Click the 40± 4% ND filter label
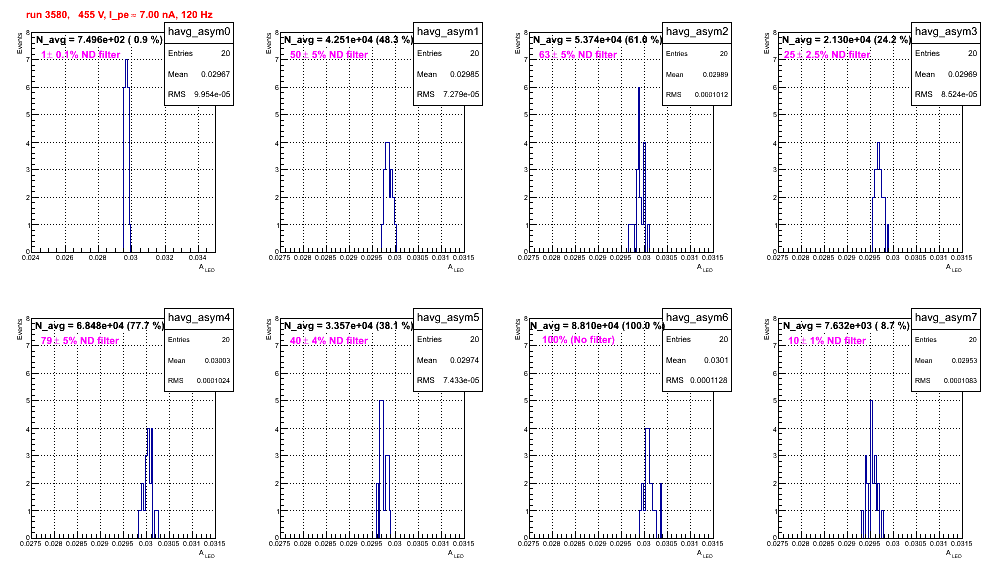Viewport: 996px width, 572px height. (x=329, y=341)
